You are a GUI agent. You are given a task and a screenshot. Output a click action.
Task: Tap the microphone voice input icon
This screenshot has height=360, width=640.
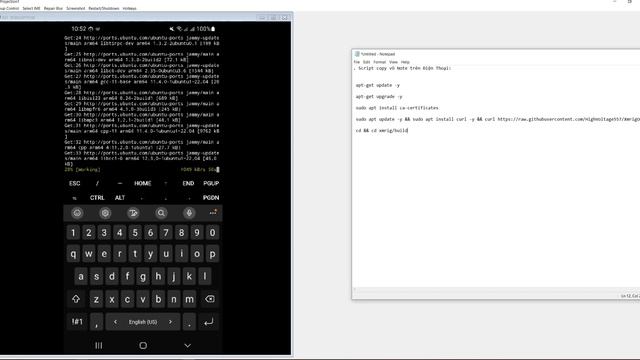[x=189, y=213]
